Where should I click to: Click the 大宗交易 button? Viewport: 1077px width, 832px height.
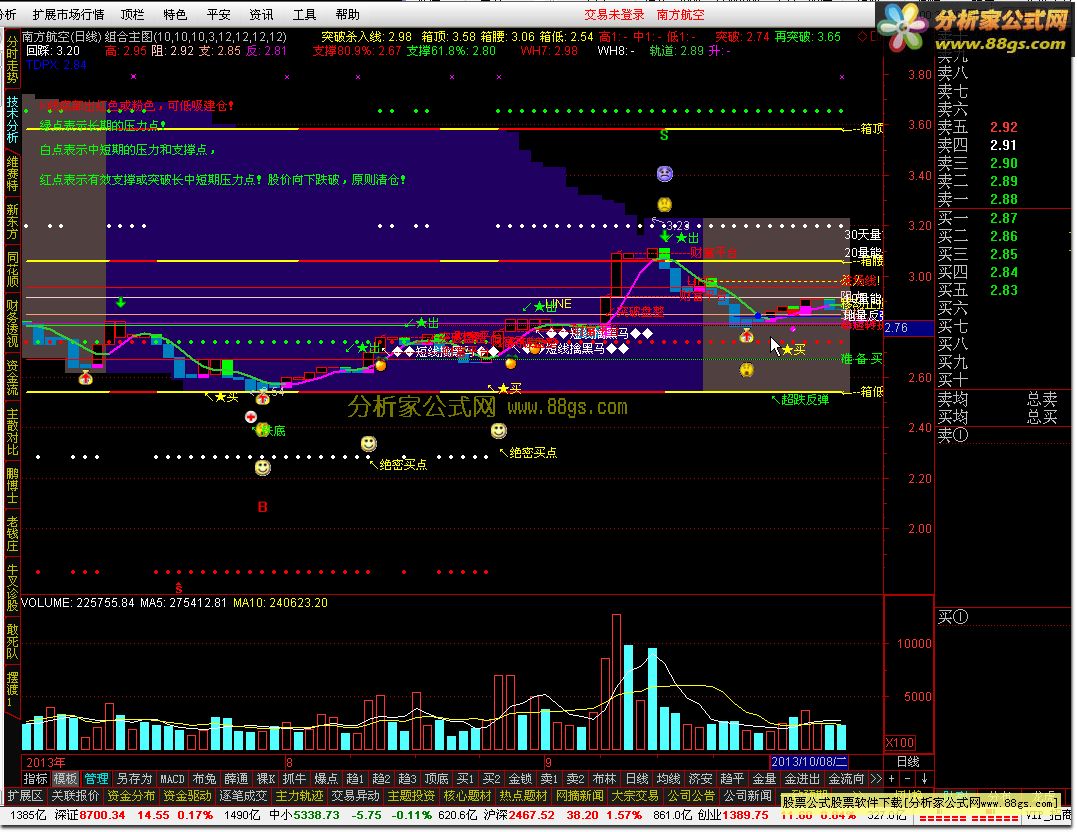click(x=635, y=796)
